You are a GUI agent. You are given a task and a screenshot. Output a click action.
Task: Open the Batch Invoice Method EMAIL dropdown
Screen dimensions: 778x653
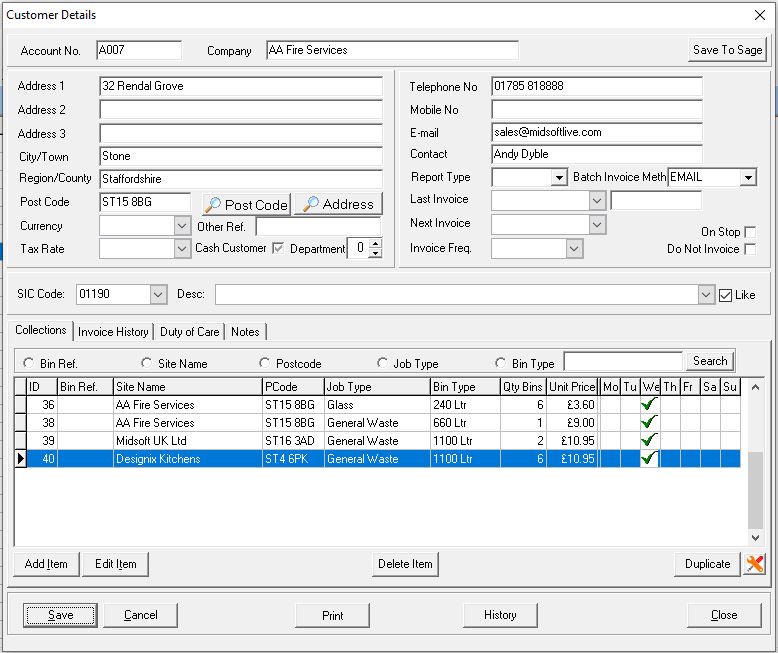pyautogui.click(x=748, y=177)
